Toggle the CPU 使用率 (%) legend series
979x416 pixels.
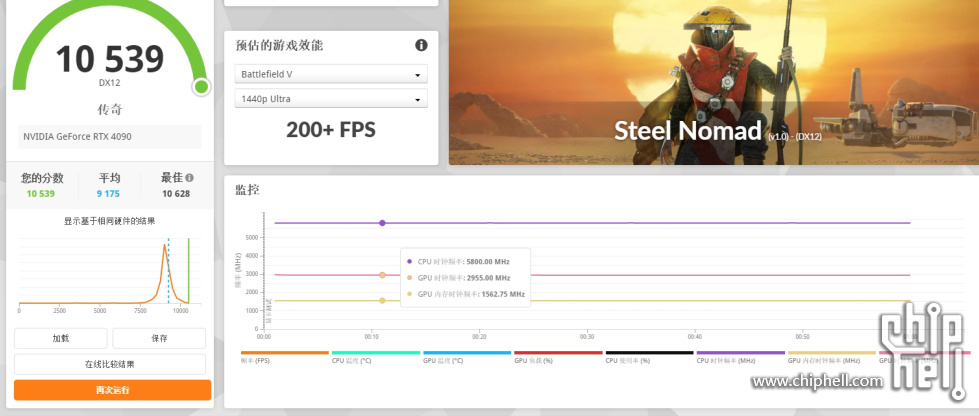pos(649,357)
